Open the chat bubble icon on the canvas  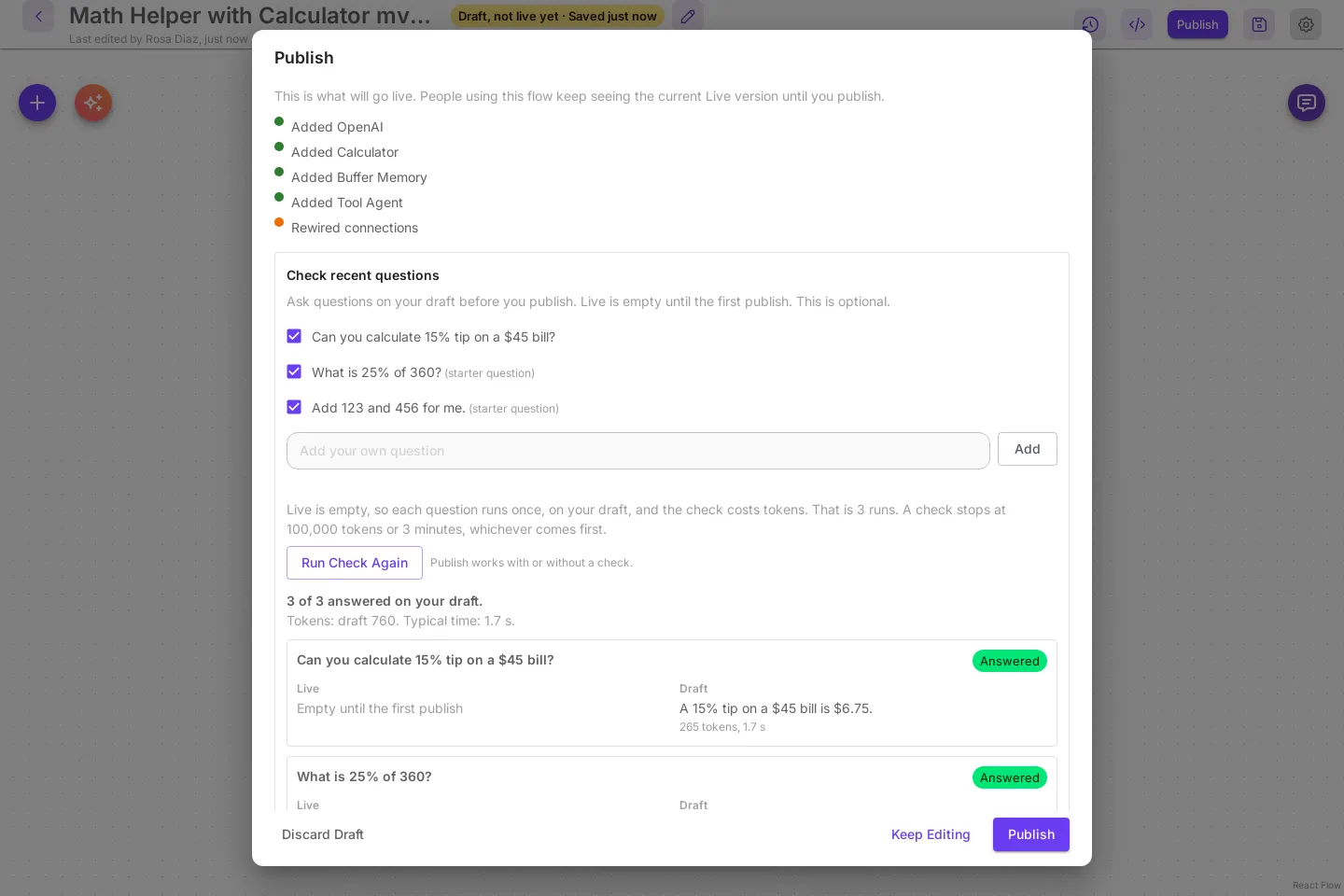[1307, 103]
